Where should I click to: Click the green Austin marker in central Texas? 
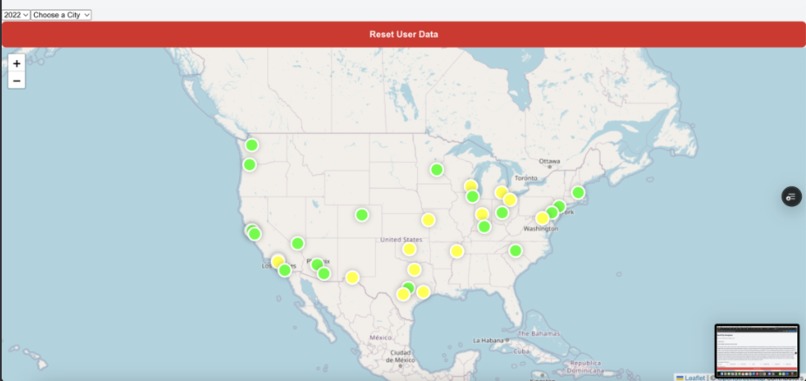pos(409,286)
